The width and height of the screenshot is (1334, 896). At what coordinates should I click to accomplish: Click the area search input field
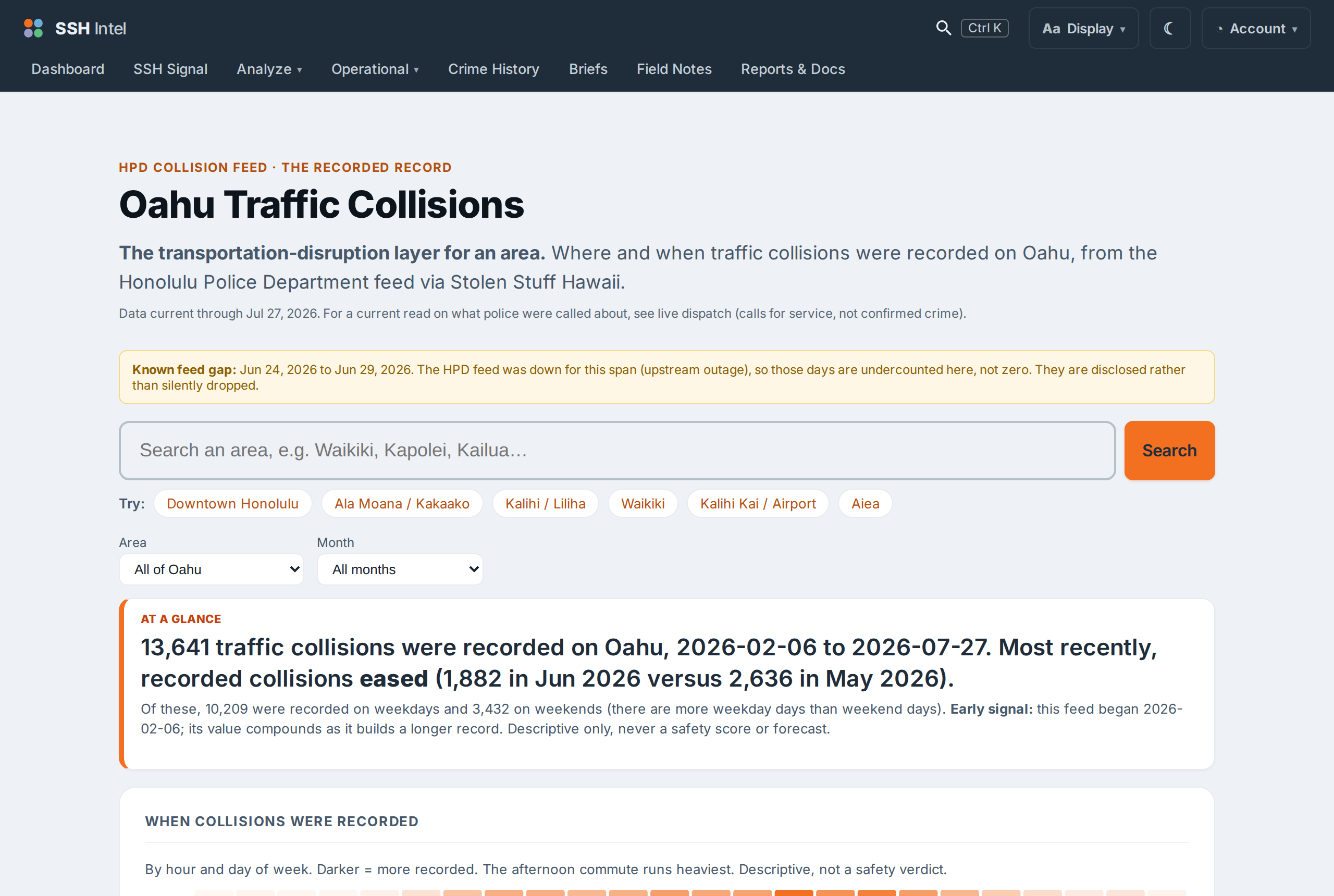[616, 450]
